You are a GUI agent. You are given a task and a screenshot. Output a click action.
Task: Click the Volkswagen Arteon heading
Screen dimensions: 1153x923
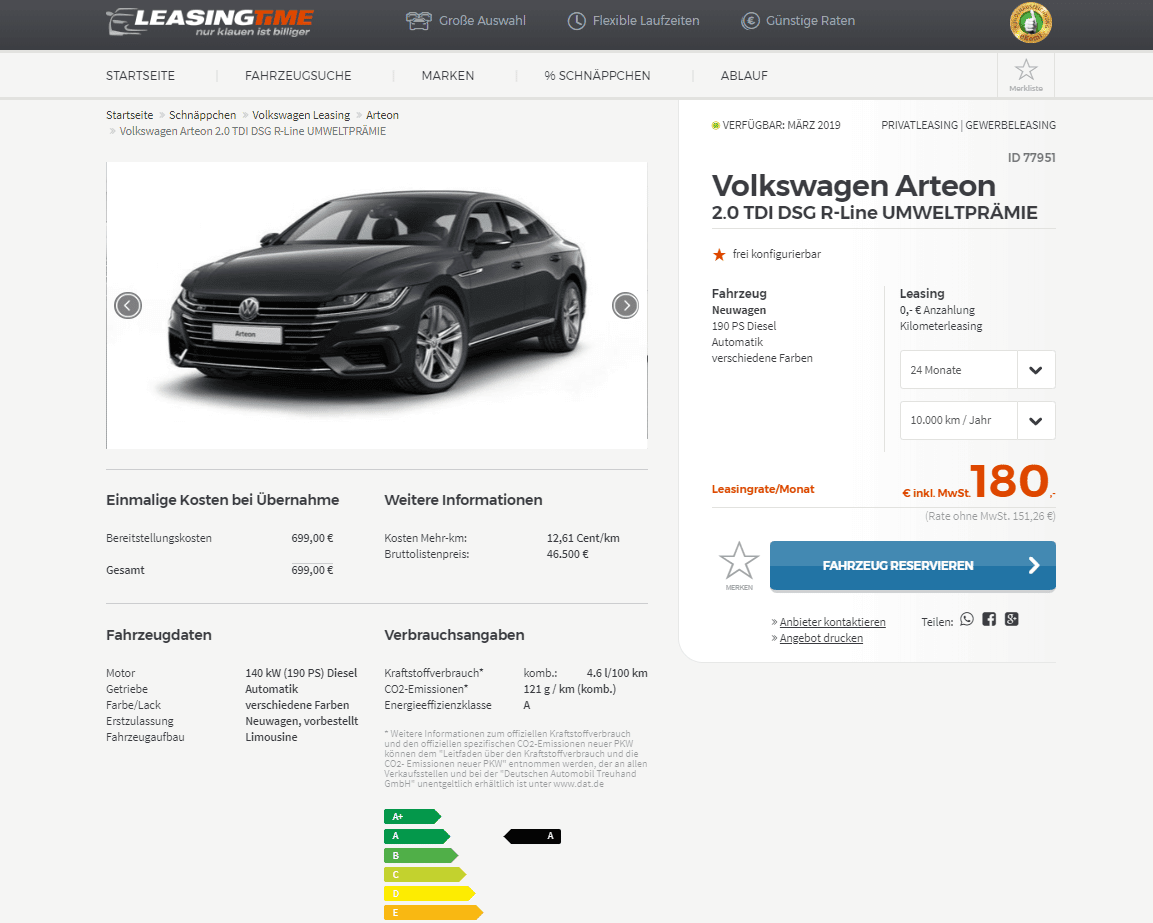854,186
